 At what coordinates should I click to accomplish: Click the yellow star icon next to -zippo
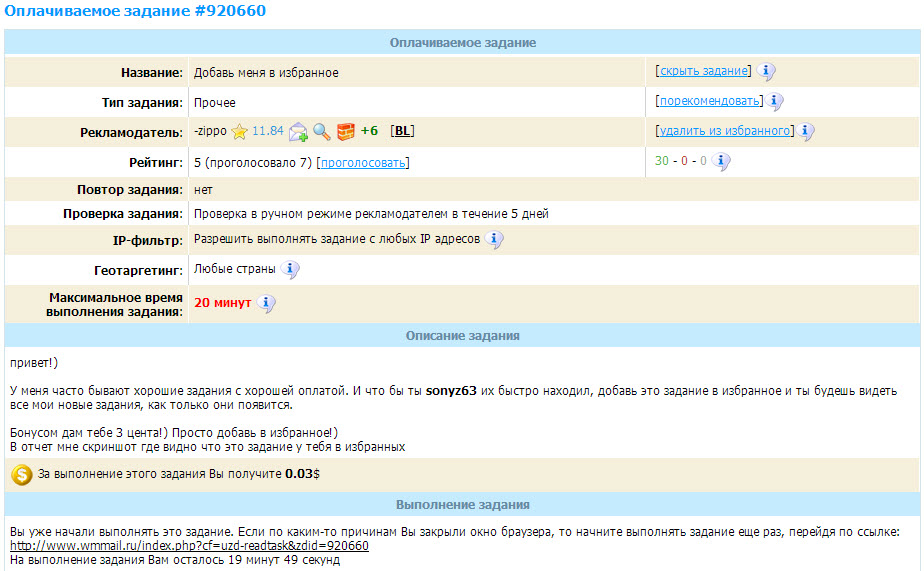click(239, 131)
